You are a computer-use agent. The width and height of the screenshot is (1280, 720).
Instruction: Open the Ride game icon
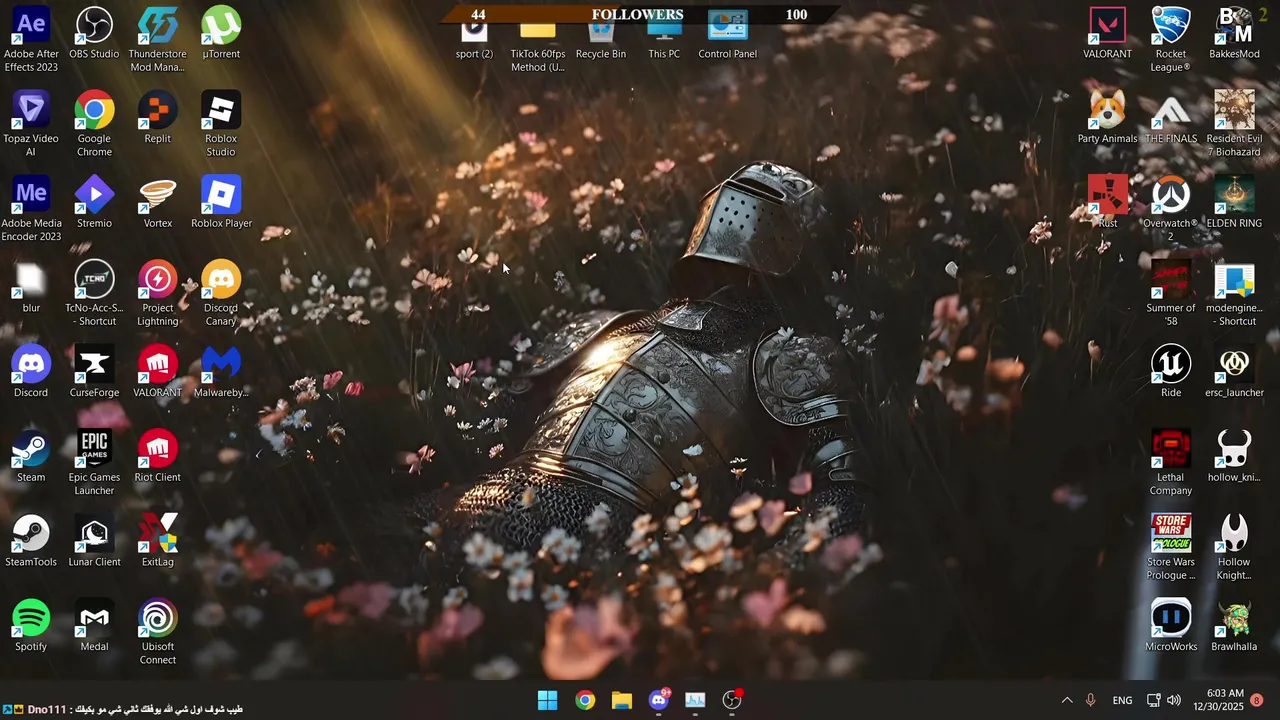(x=1171, y=373)
